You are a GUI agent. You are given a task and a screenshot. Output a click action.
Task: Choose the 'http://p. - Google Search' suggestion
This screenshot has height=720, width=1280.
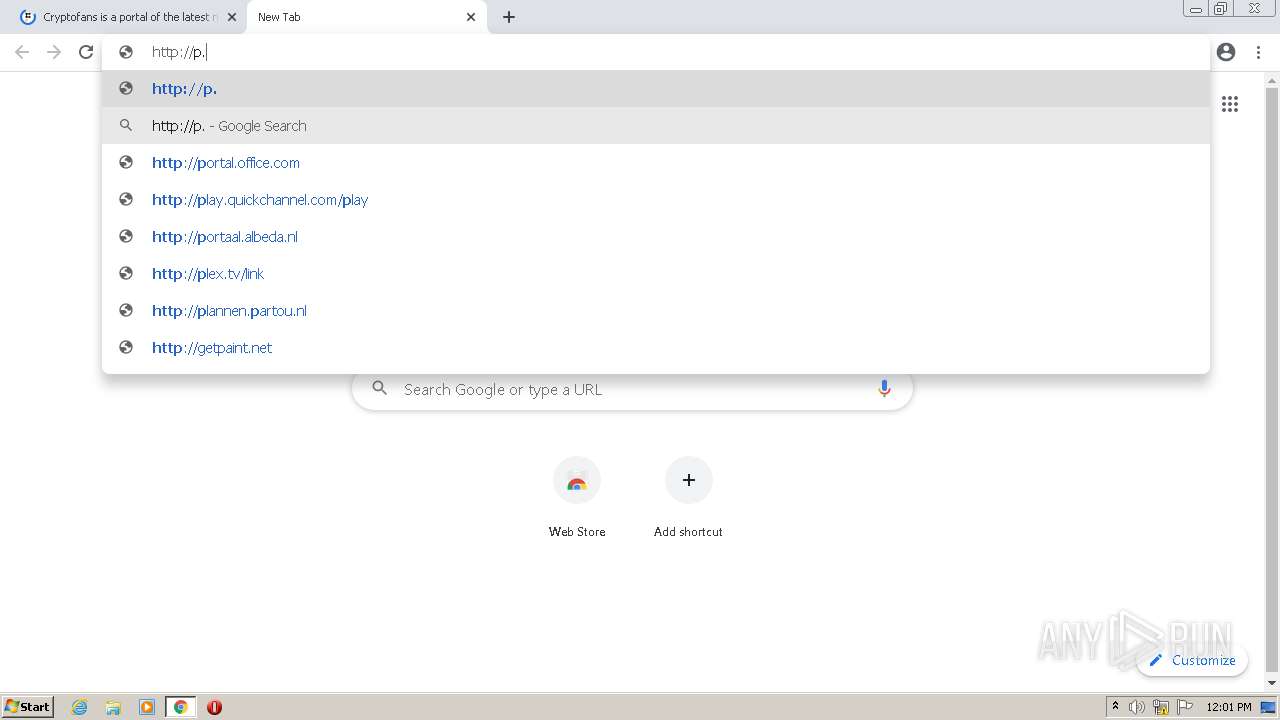(655, 125)
